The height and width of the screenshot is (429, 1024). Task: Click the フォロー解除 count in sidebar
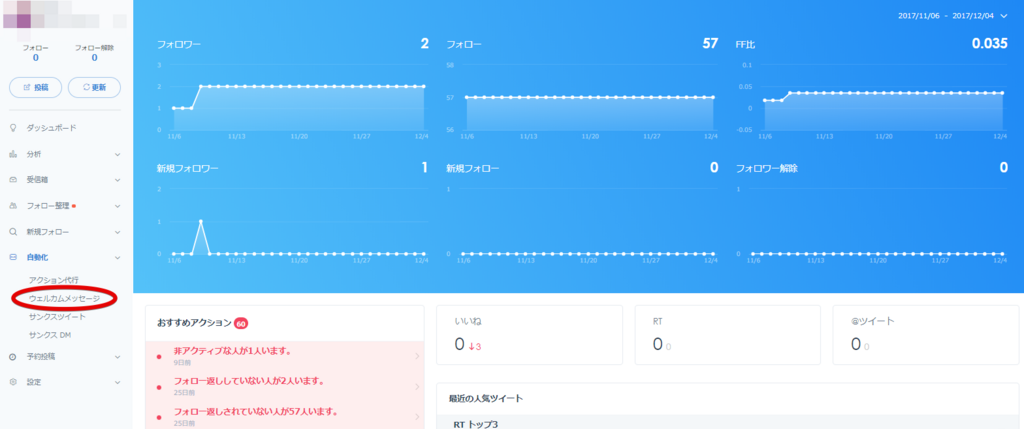(94, 58)
